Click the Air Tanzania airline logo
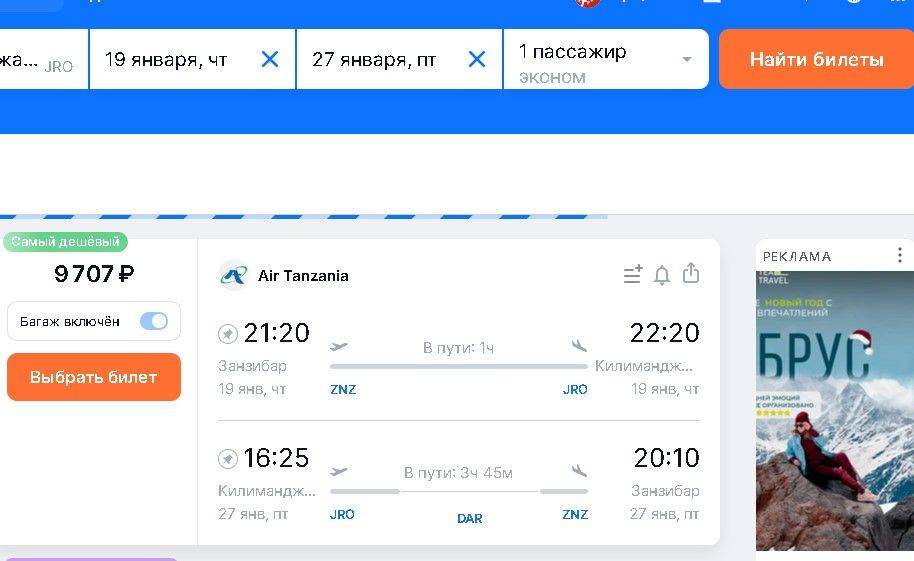The width and height of the screenshot is (914, 561). pos(234,275)
